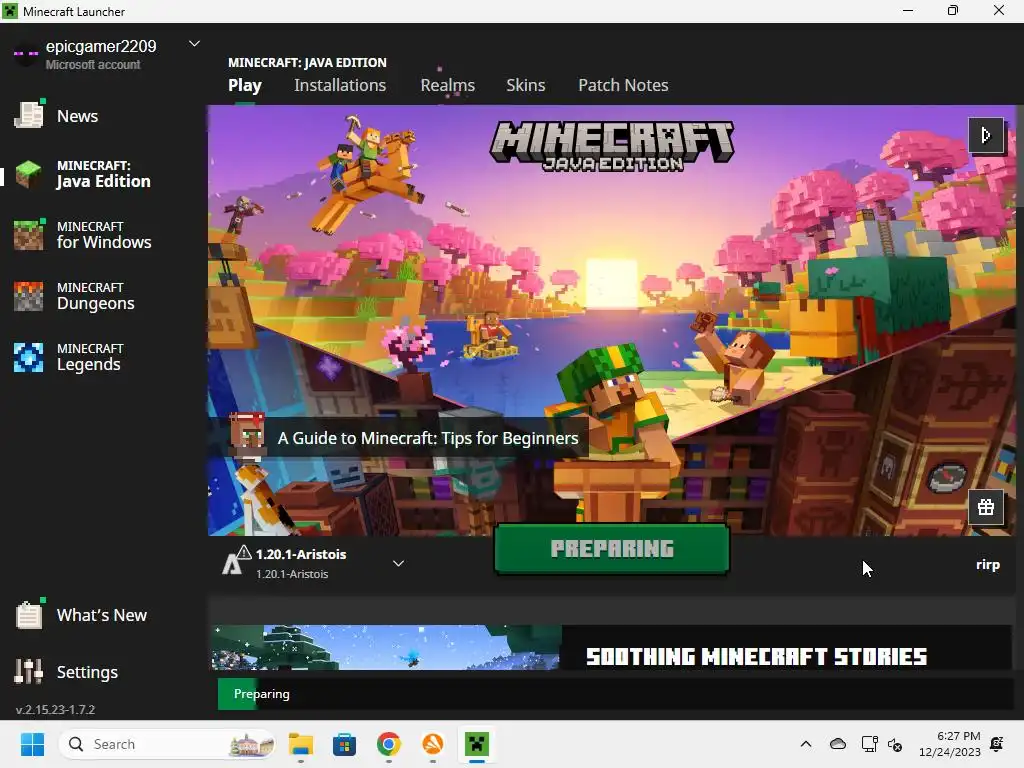
Task: Open the Patch Notes tab
Action: point(623,85)
